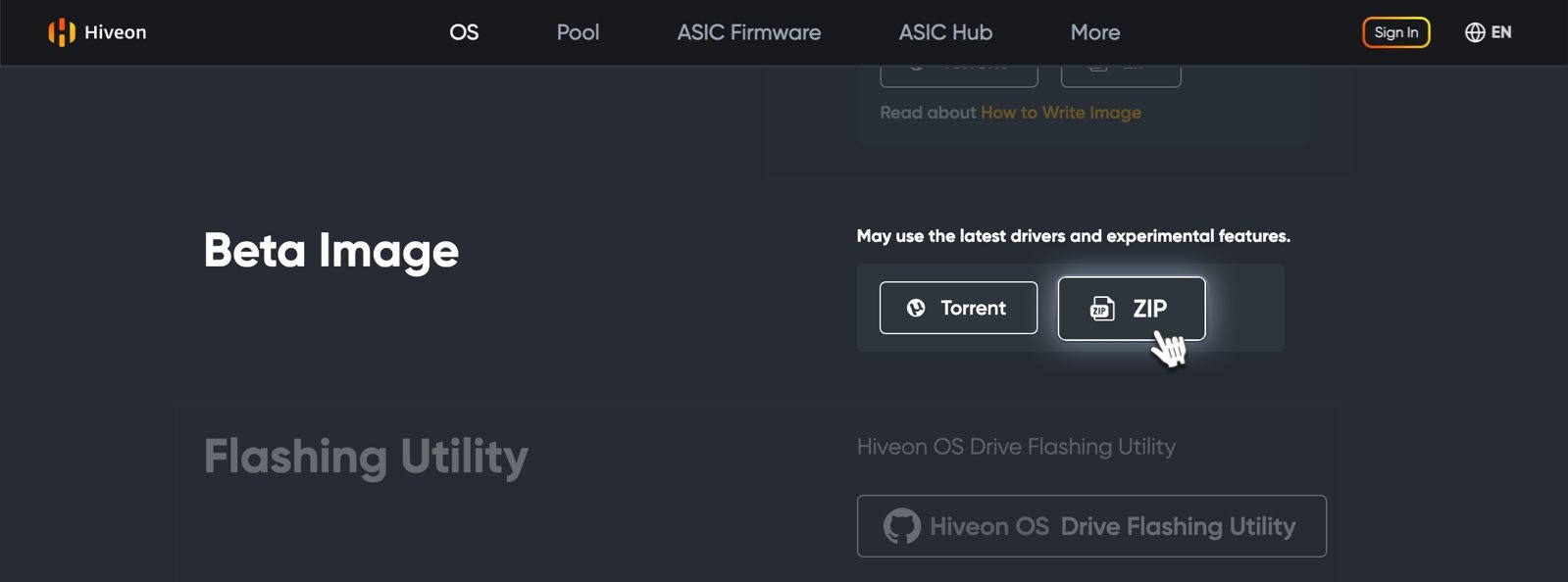This screenshot has height=582, width=1568.
Task: Click the Hiveon brand name text
Action: tap(115, 32)
